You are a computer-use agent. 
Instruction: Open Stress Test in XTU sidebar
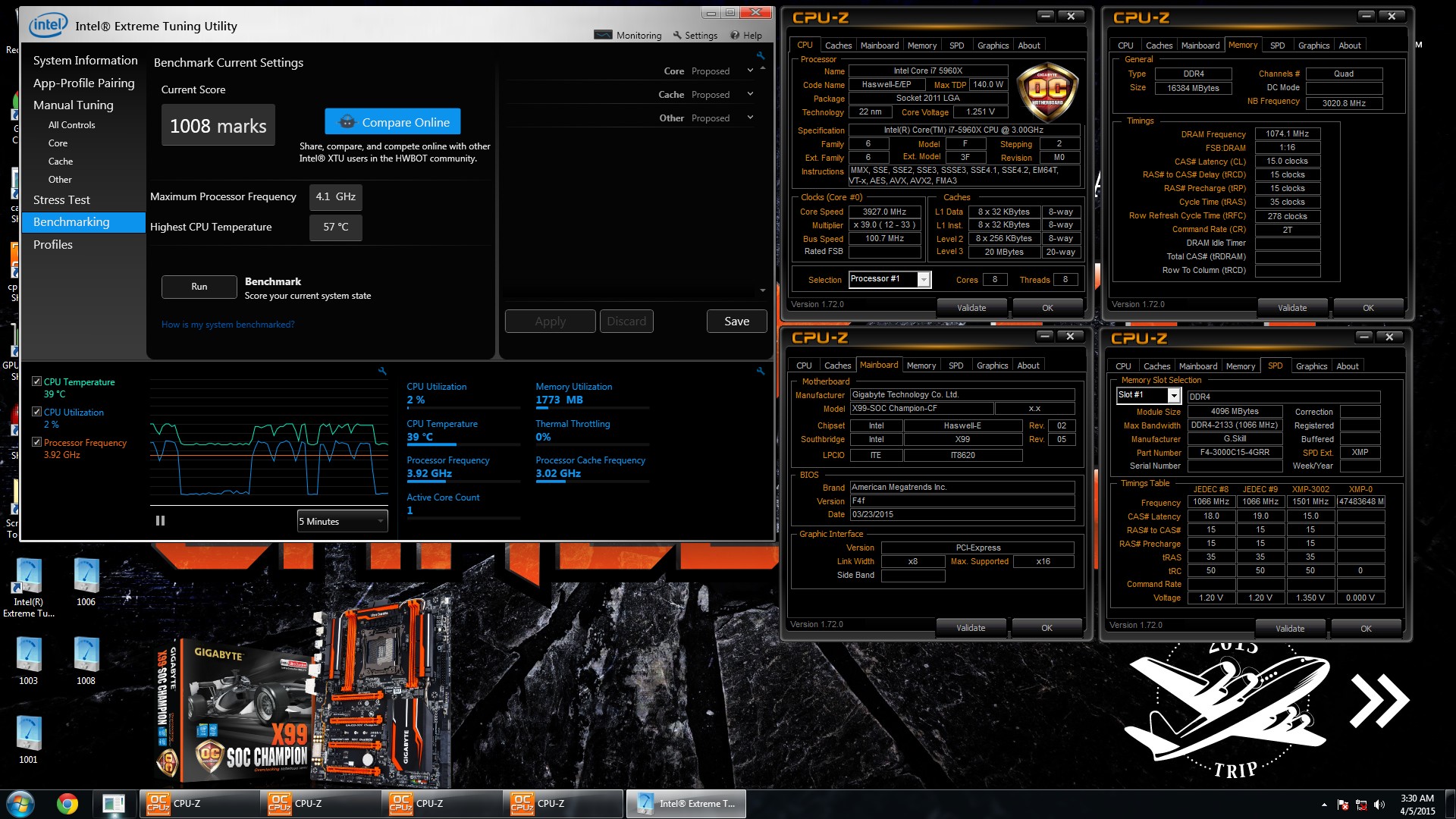[x=61, y=199]
